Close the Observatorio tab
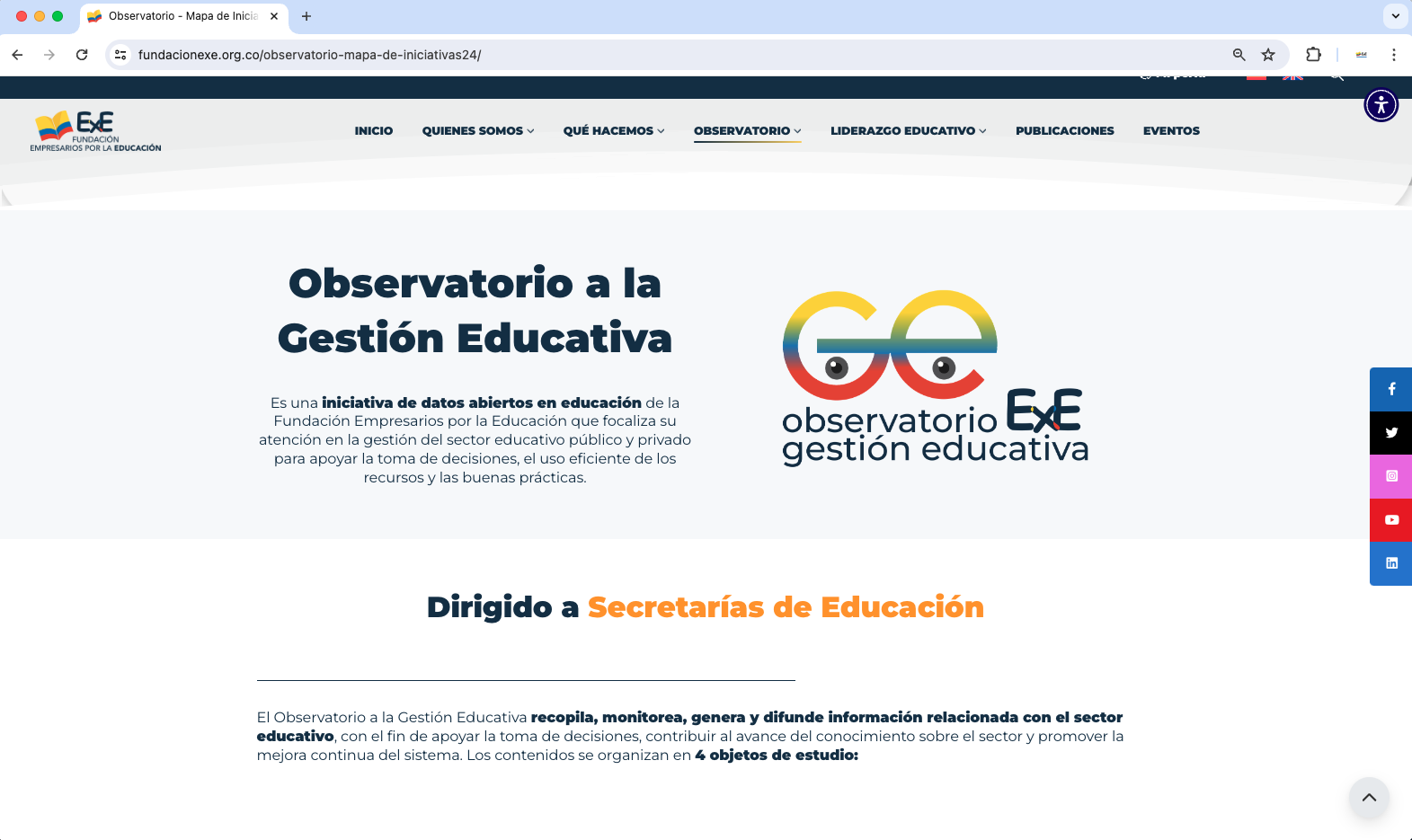Image resolution: width=1412 pixels, height=840 pixels. 274,16
